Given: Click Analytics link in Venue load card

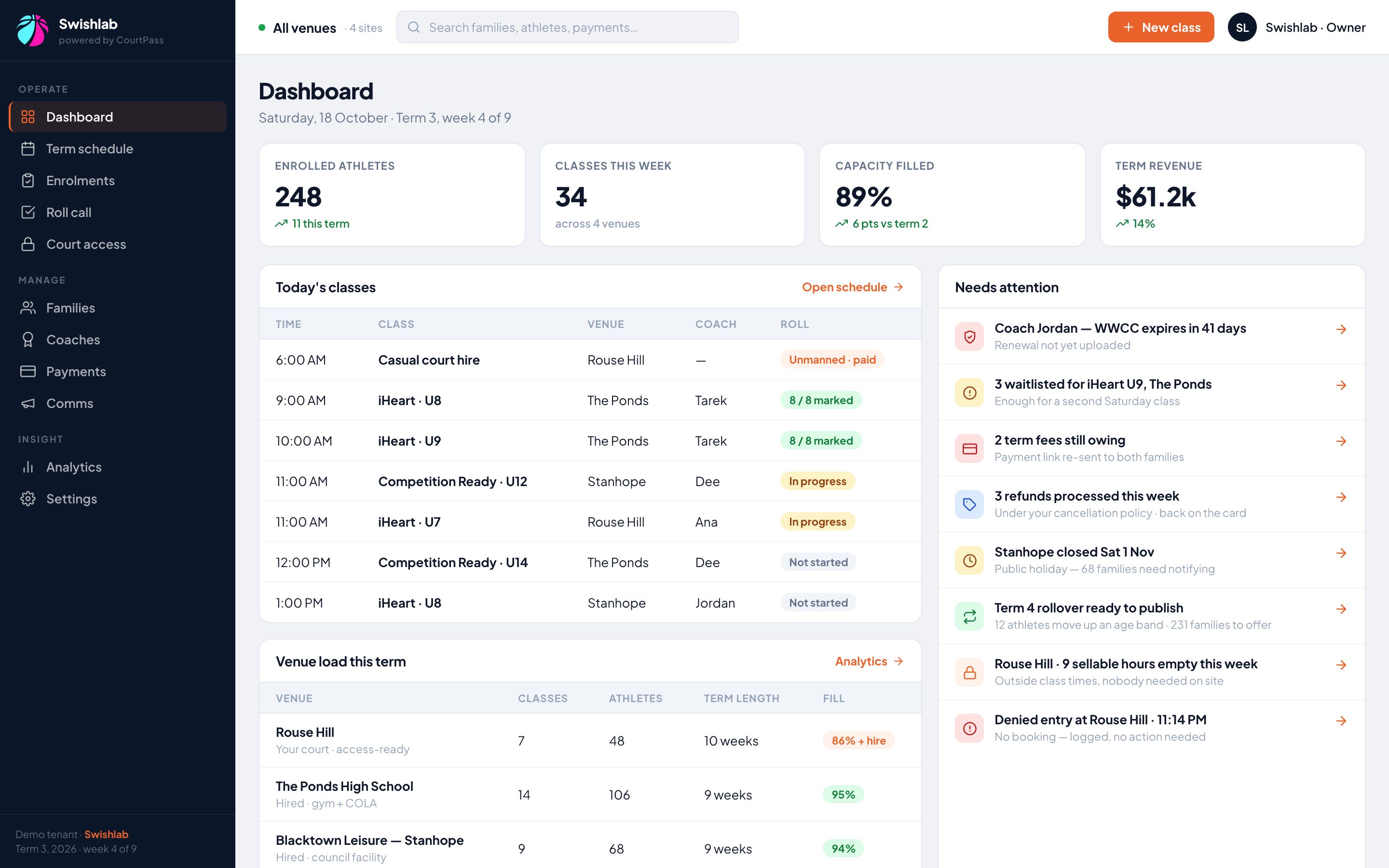Looking at the screenshot, I should (870, 661).
